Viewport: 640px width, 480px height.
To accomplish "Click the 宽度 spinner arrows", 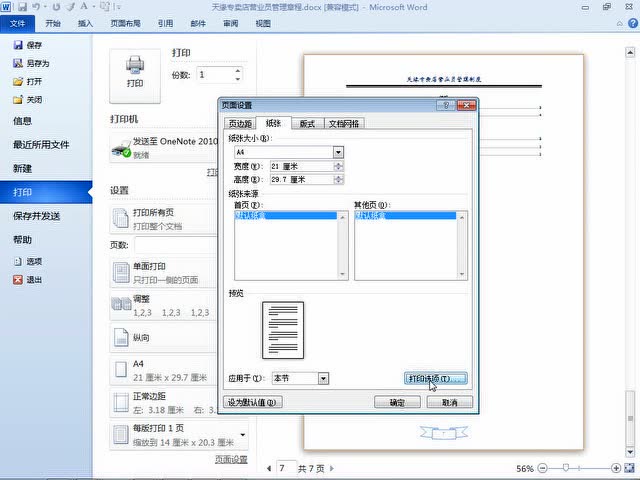I will (x=338, y=167).
